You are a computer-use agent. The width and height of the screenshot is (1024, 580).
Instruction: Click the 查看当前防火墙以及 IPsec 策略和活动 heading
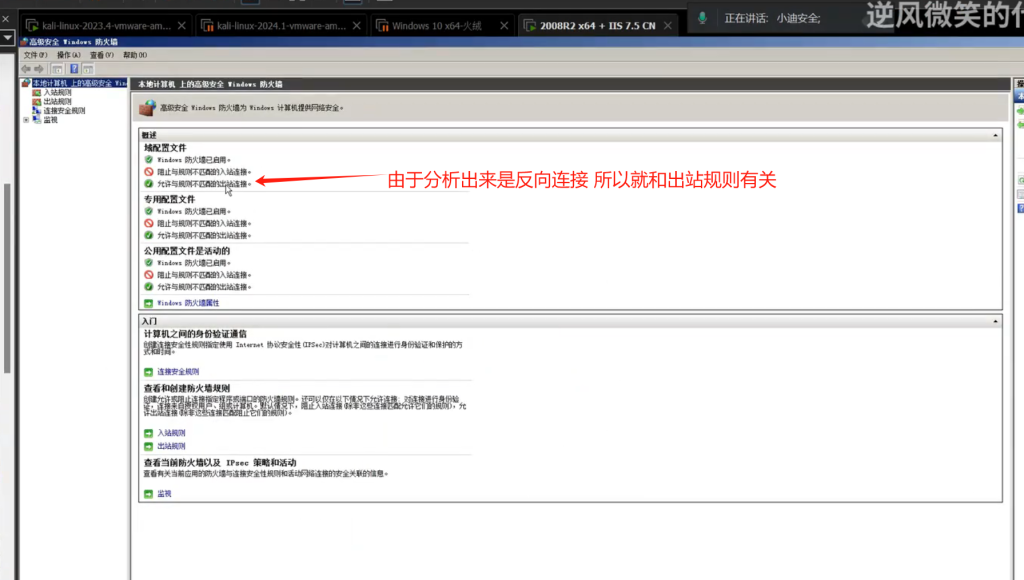click(220, 462)
